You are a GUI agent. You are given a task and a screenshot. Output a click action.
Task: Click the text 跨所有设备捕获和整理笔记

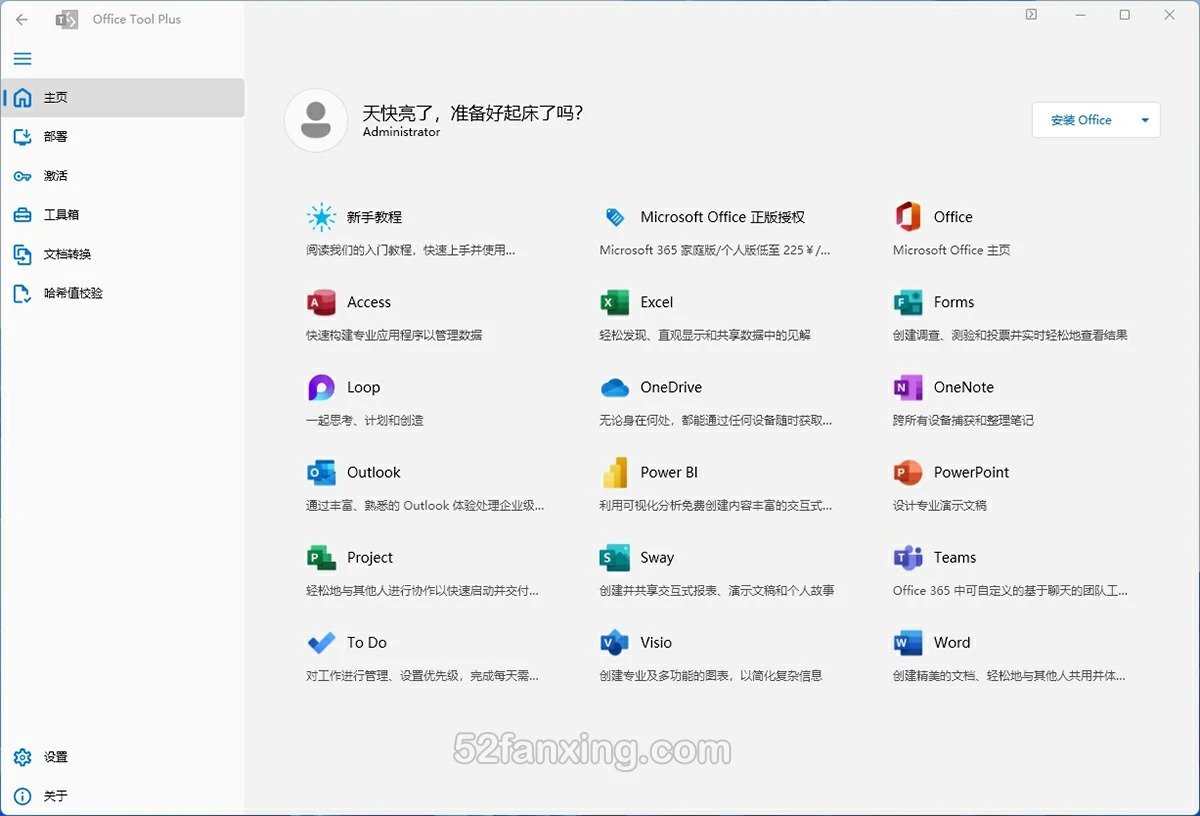click(963, 420)
